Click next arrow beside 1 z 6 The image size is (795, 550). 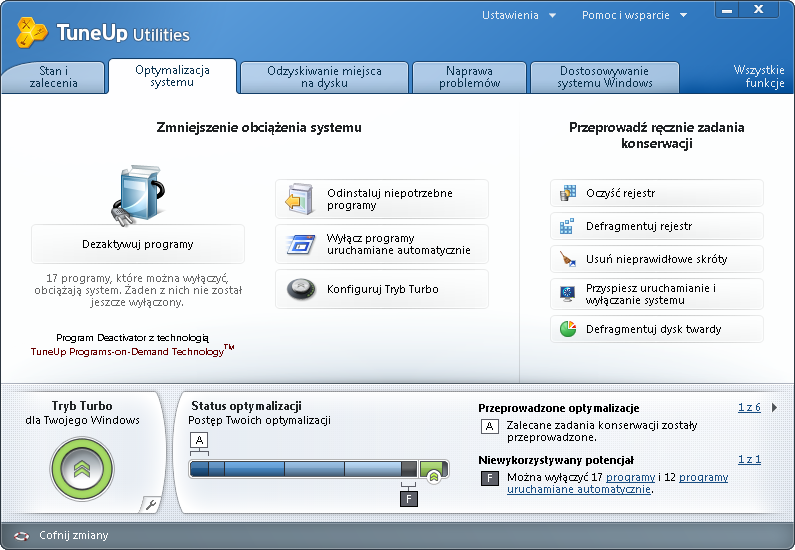774,408
